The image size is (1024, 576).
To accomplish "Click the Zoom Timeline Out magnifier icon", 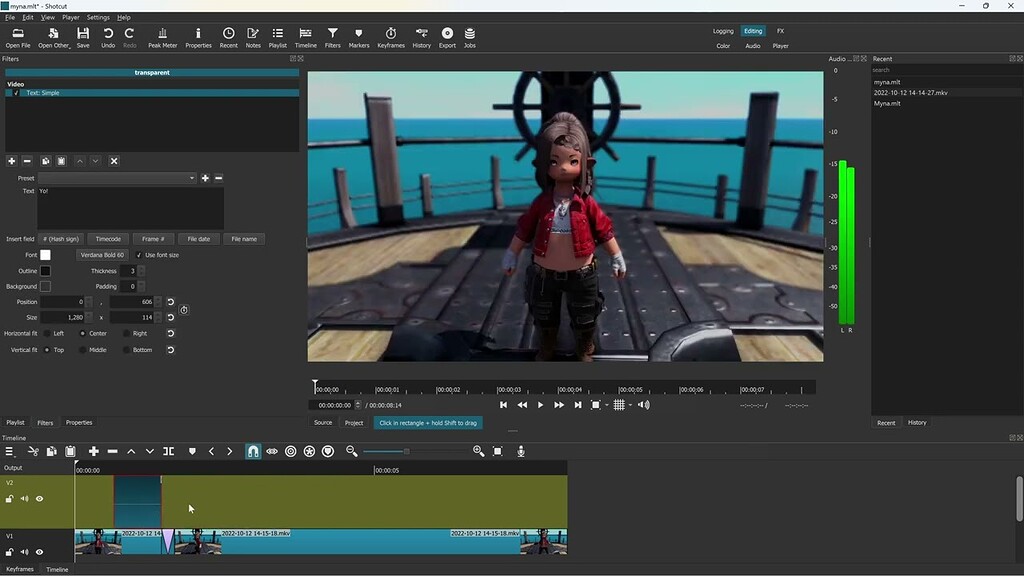I will point(350,451).
